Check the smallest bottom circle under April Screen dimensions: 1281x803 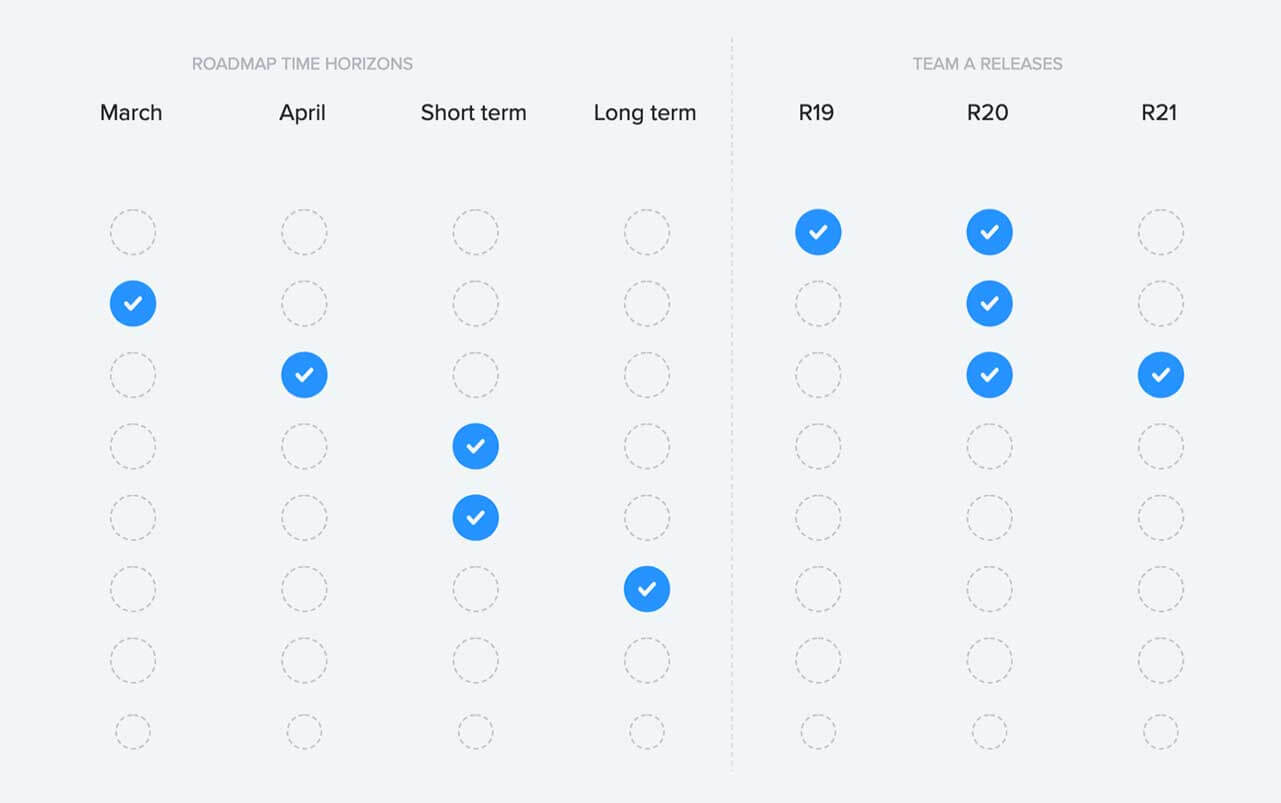(x=304, y=732)
